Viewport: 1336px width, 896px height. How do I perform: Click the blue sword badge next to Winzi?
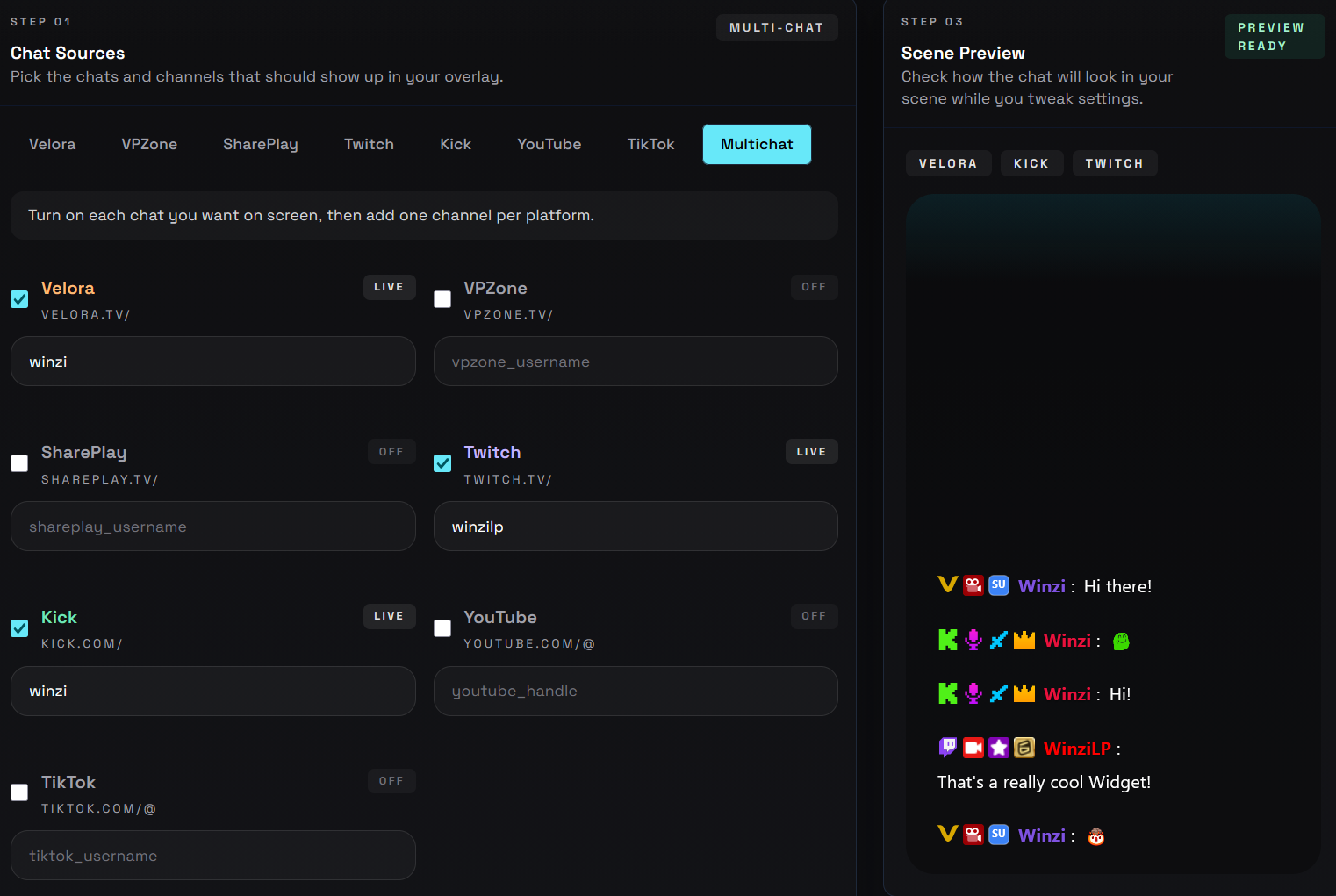(998, 640)
